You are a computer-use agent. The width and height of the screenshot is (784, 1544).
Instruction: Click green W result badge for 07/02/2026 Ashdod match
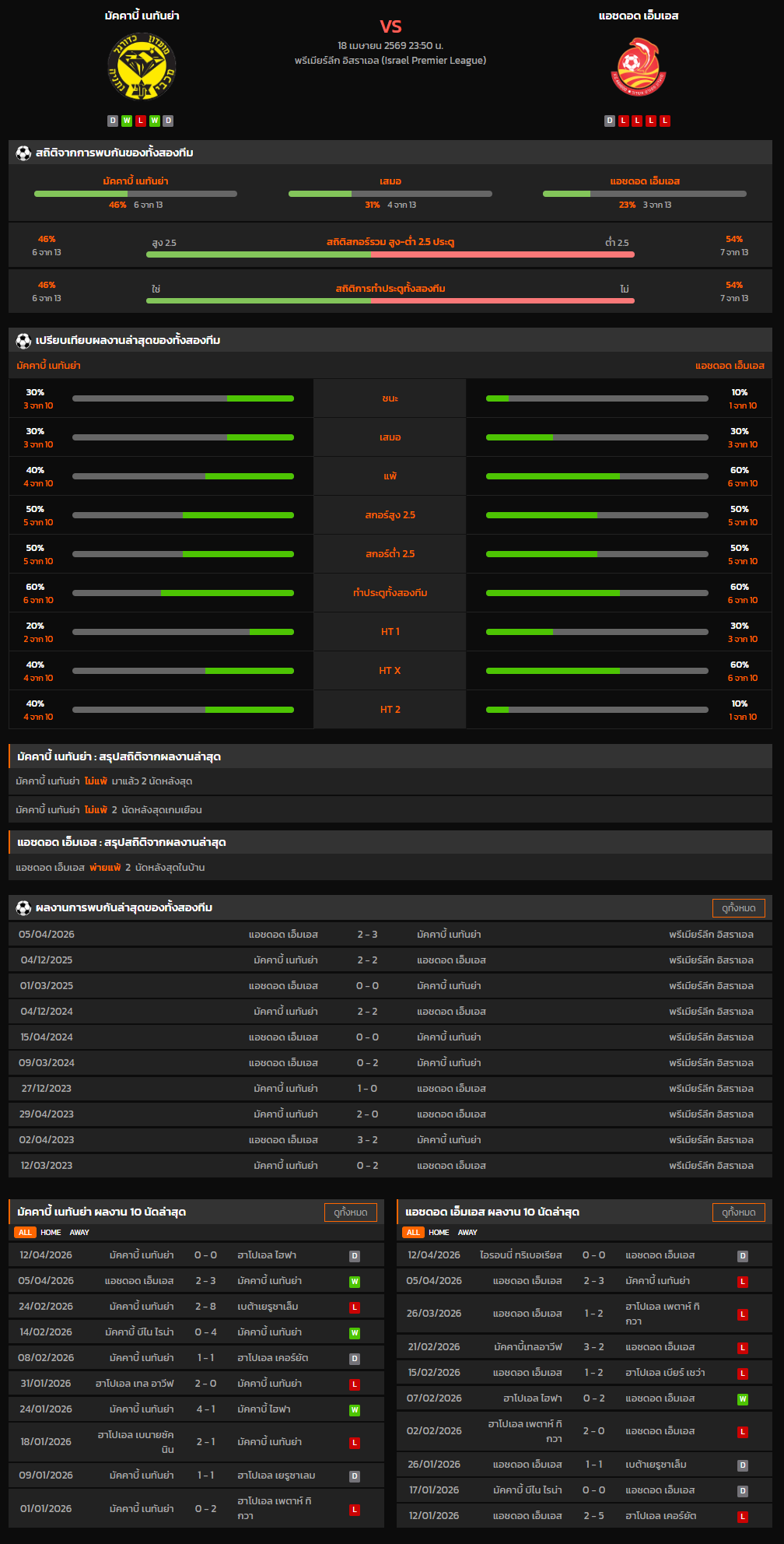click(x=743, y=1399)
